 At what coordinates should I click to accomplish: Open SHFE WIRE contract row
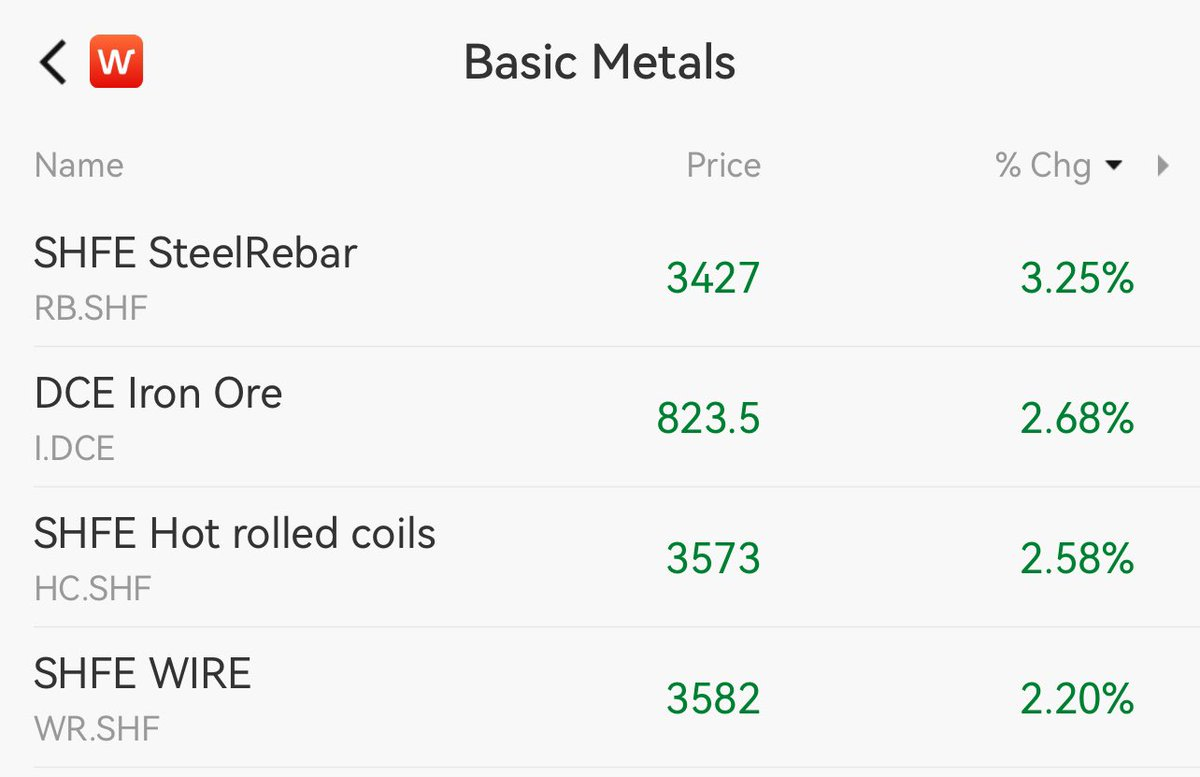coord(600,697)
